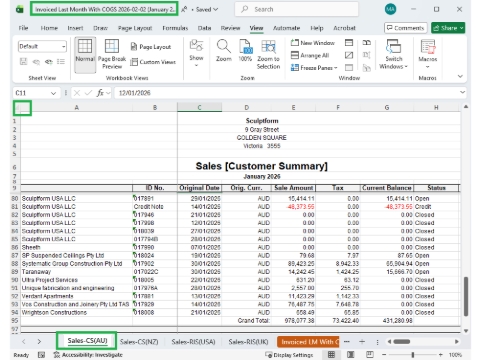Screen dimensions: 480x360
Task: Click the Comments button
Action: (x=405, y=28)
